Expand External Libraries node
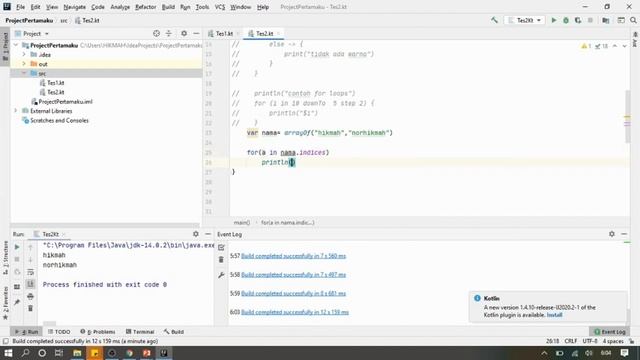 coord(16,111)
